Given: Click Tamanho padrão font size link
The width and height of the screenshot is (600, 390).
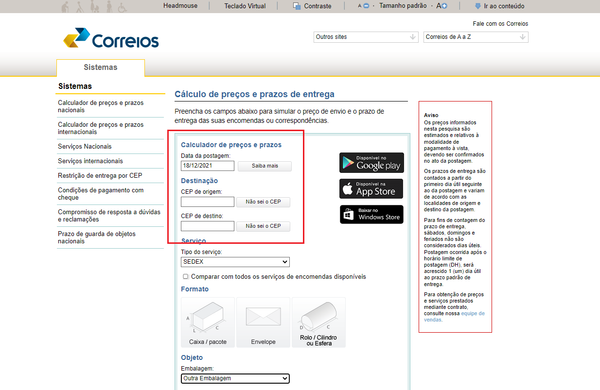Looking at the screenshot, I should 403,6.
